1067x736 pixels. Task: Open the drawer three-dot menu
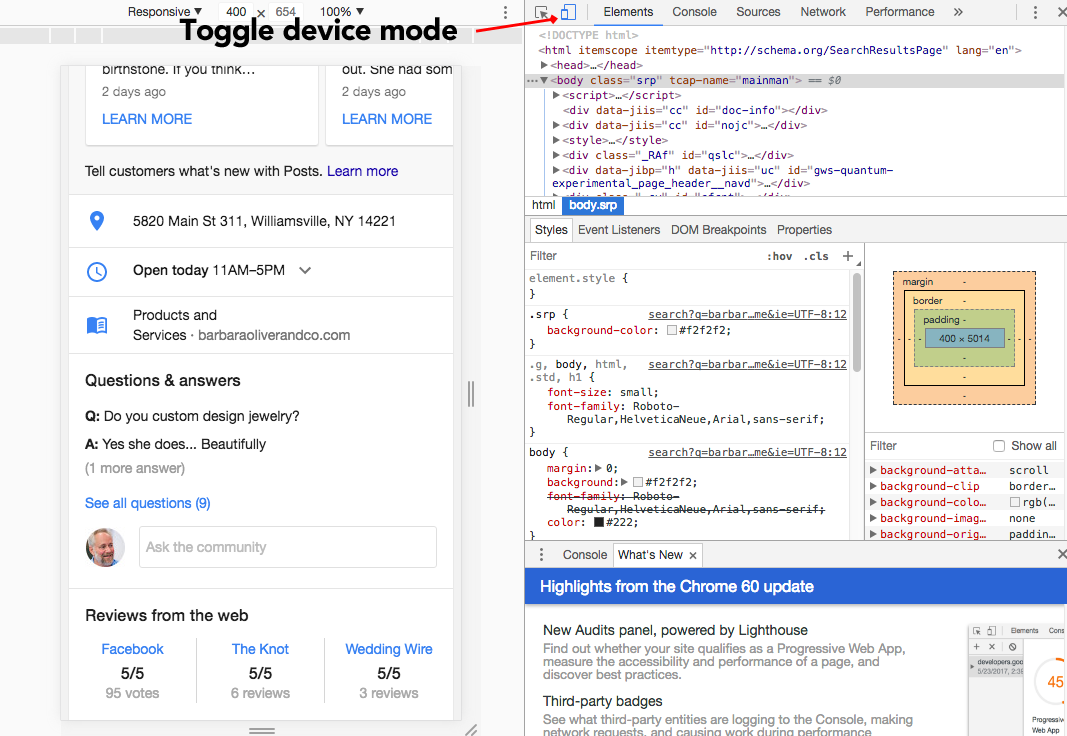pos(541,554)
